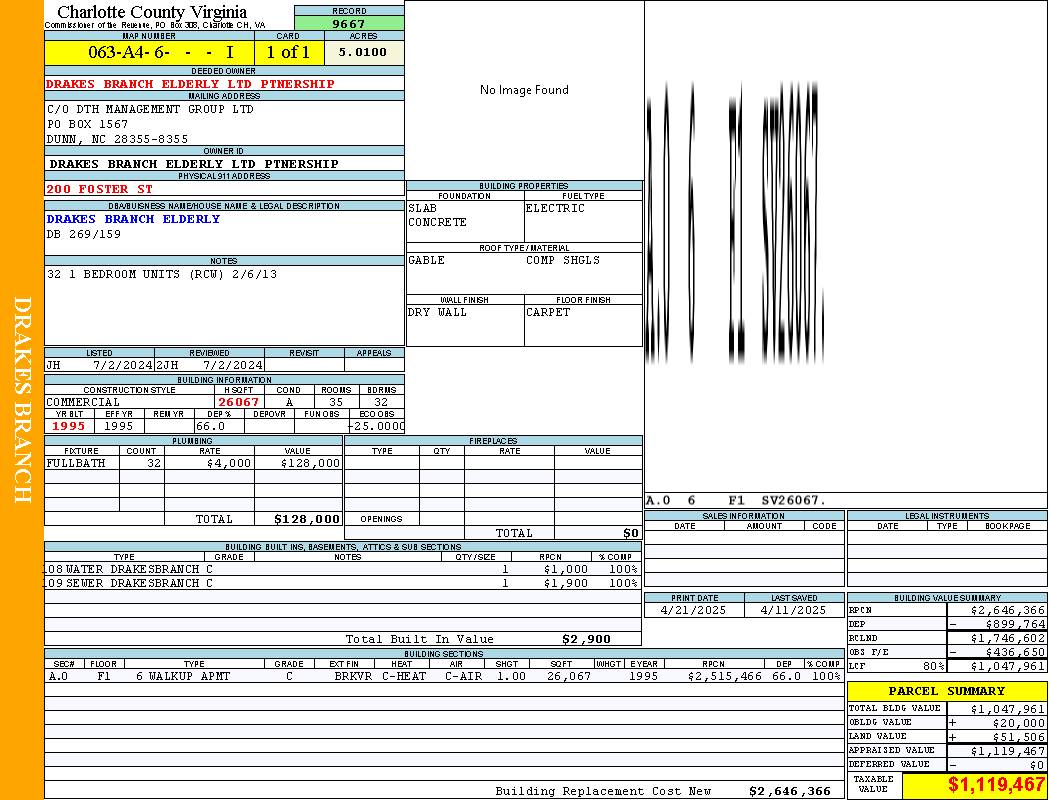Click the RCLND value $1,746,602
The width and height of the screenshot is (1050, 800).
(1008, 639)
